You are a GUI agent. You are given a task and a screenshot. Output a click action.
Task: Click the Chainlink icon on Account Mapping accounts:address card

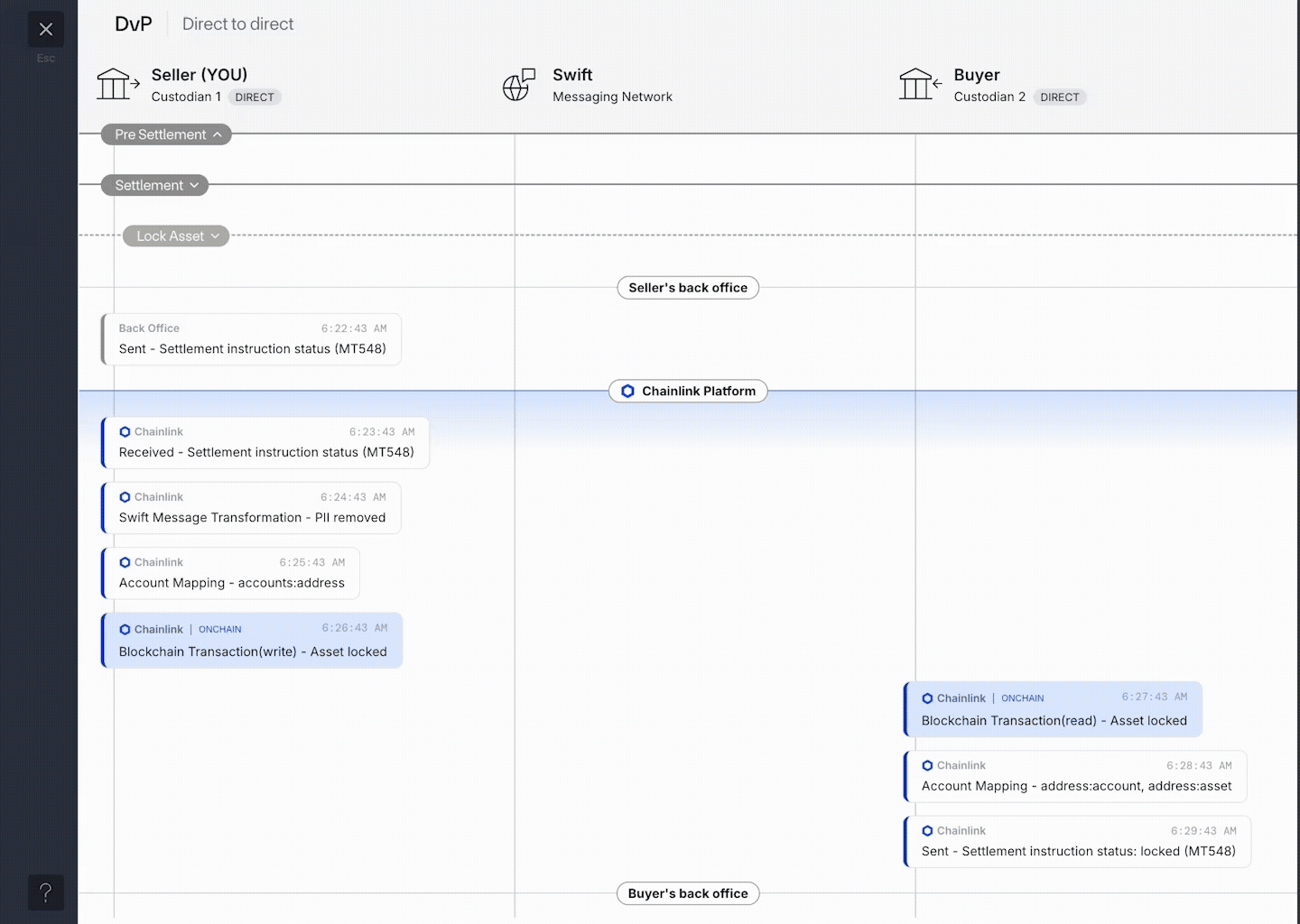pos(125,562)
